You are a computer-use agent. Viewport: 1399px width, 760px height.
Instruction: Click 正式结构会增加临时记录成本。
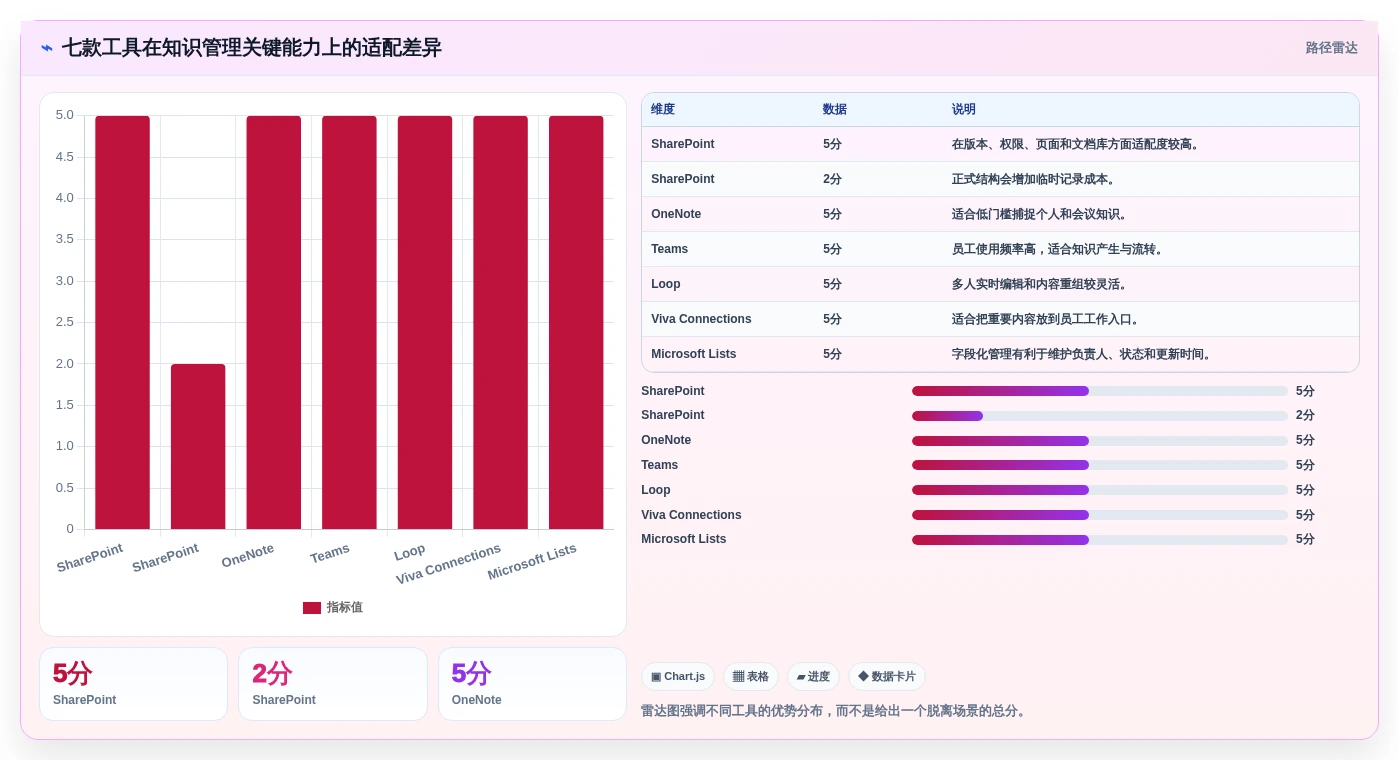pyautogui.click(x=1035, y=179)
